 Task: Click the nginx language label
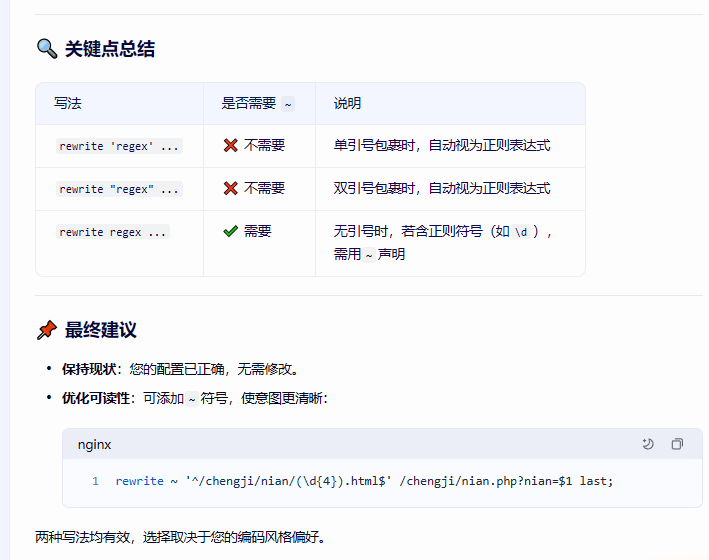94,444
